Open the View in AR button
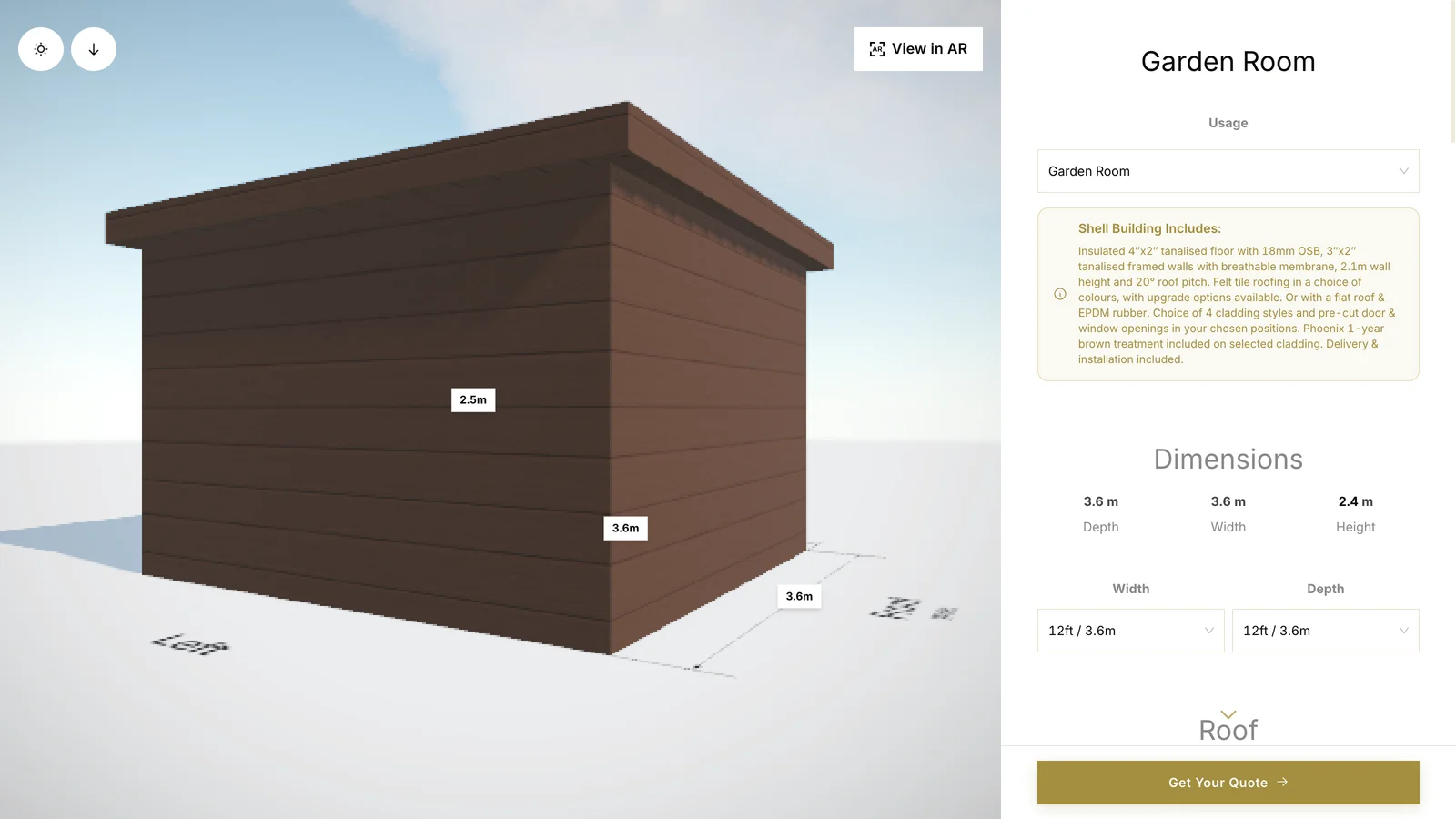1456x819 pixels. (918, 49)
